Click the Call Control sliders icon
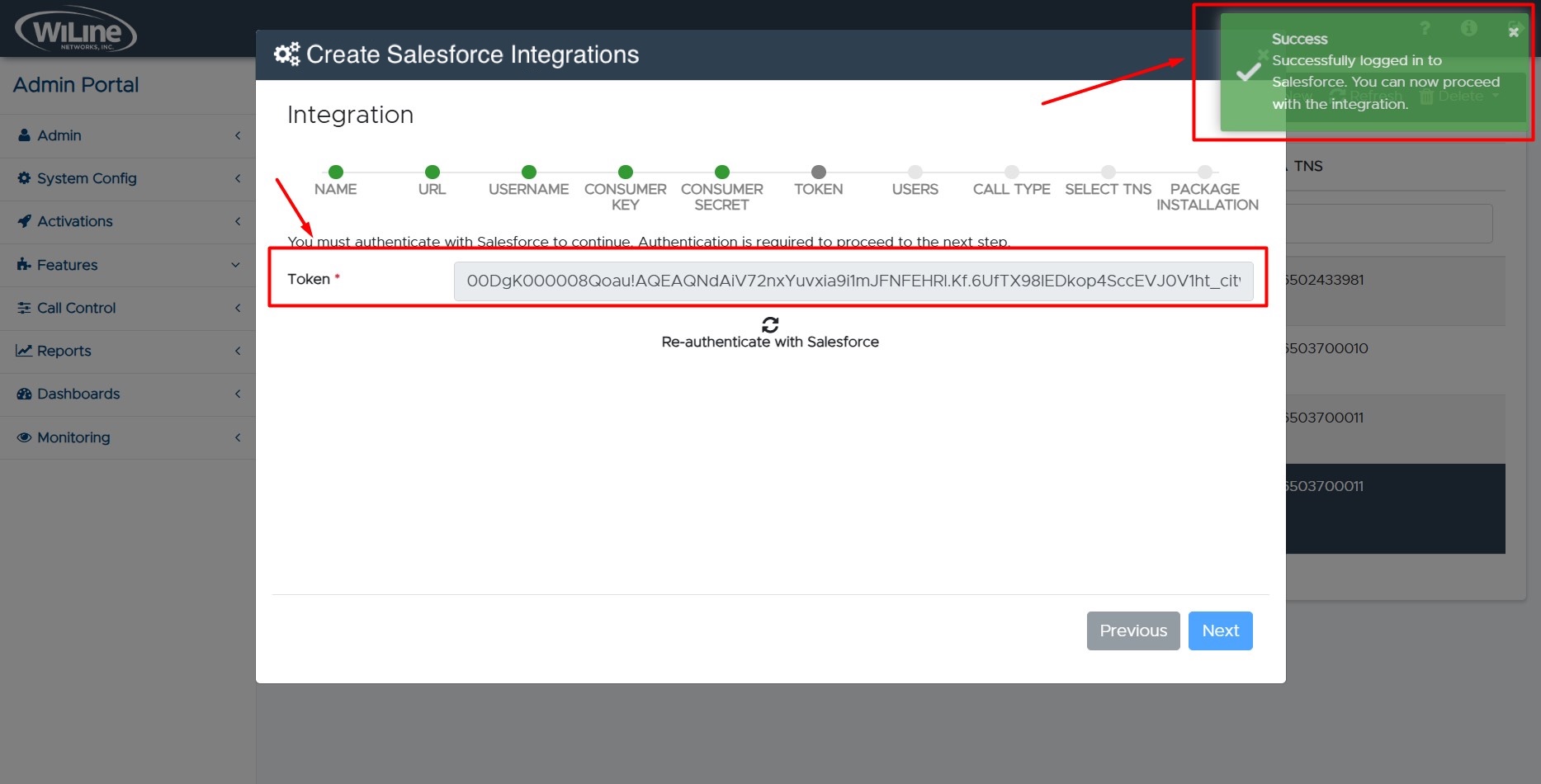This screenshot has width=1541, height=784. pyautogui.click(x=25, y=308)
